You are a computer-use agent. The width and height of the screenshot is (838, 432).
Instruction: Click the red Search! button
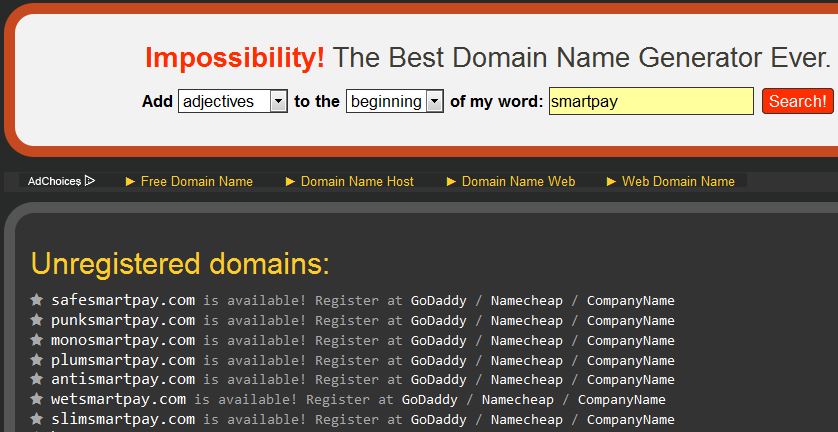click(x=797, y=101)
